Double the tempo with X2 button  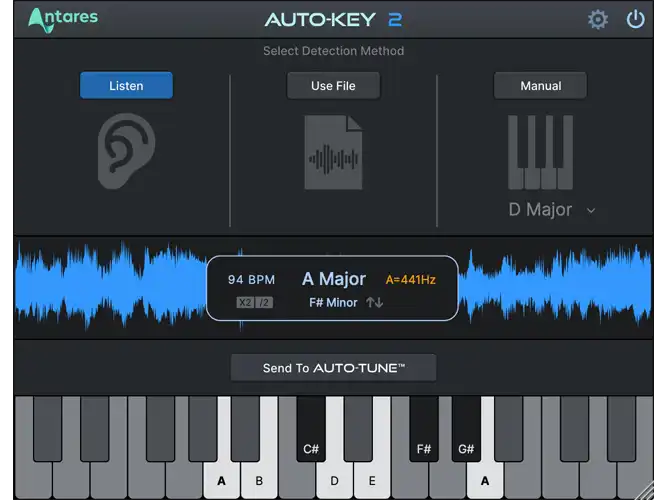pos(245,303)
